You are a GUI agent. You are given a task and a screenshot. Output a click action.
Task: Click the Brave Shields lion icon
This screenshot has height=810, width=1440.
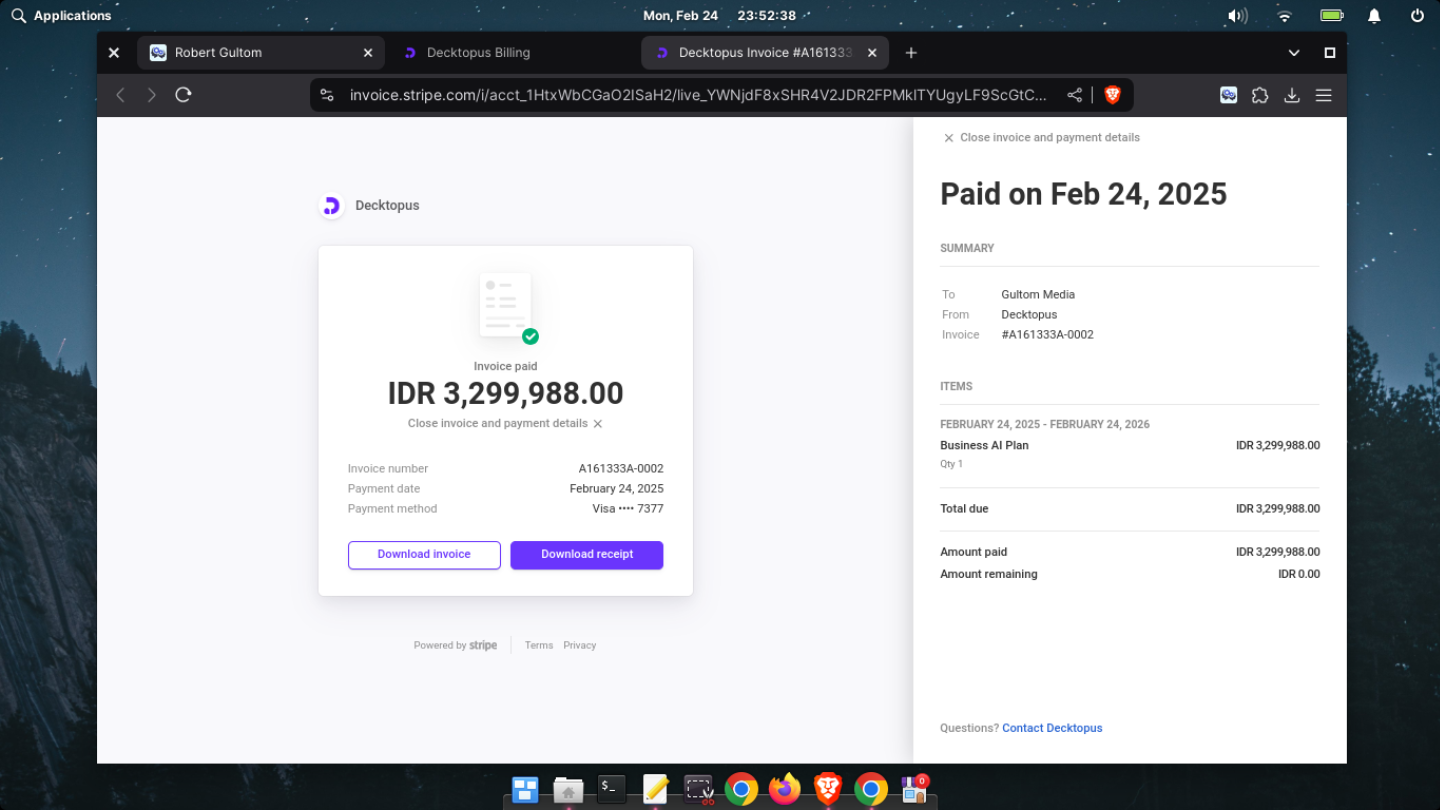coord(1112,95)
